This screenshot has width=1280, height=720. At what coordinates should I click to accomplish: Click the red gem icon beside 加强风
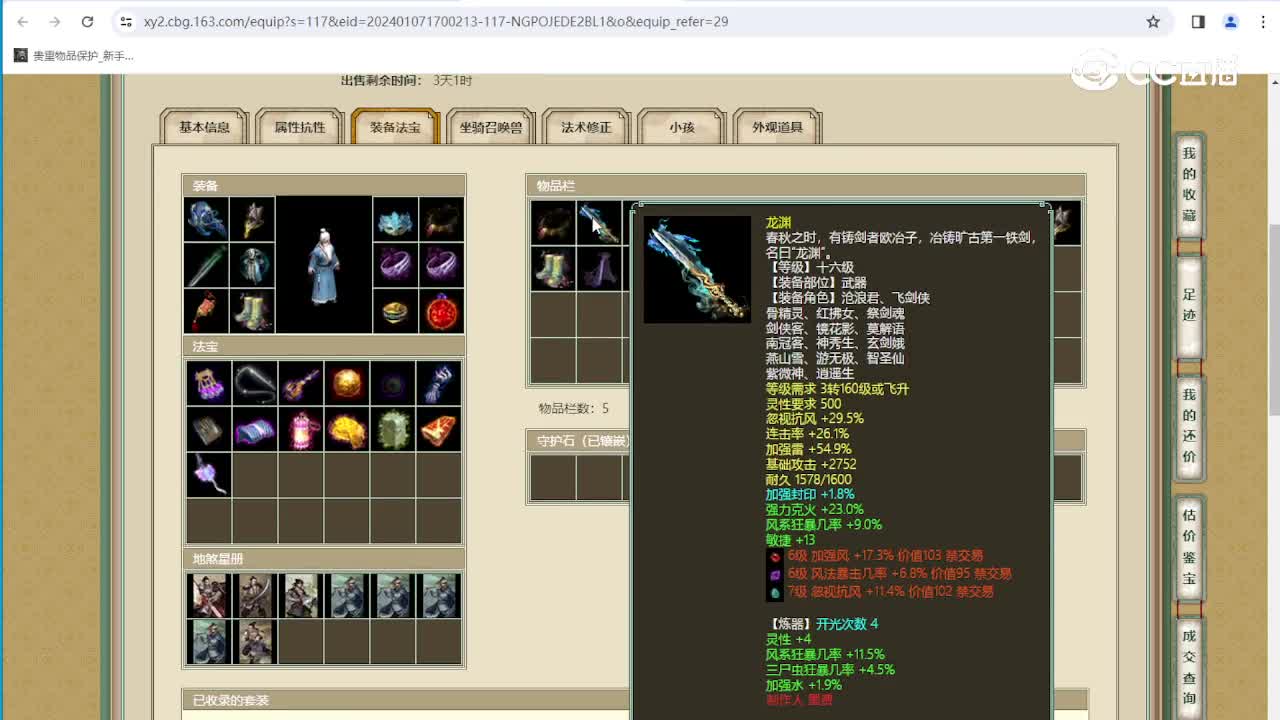[775, 556]
